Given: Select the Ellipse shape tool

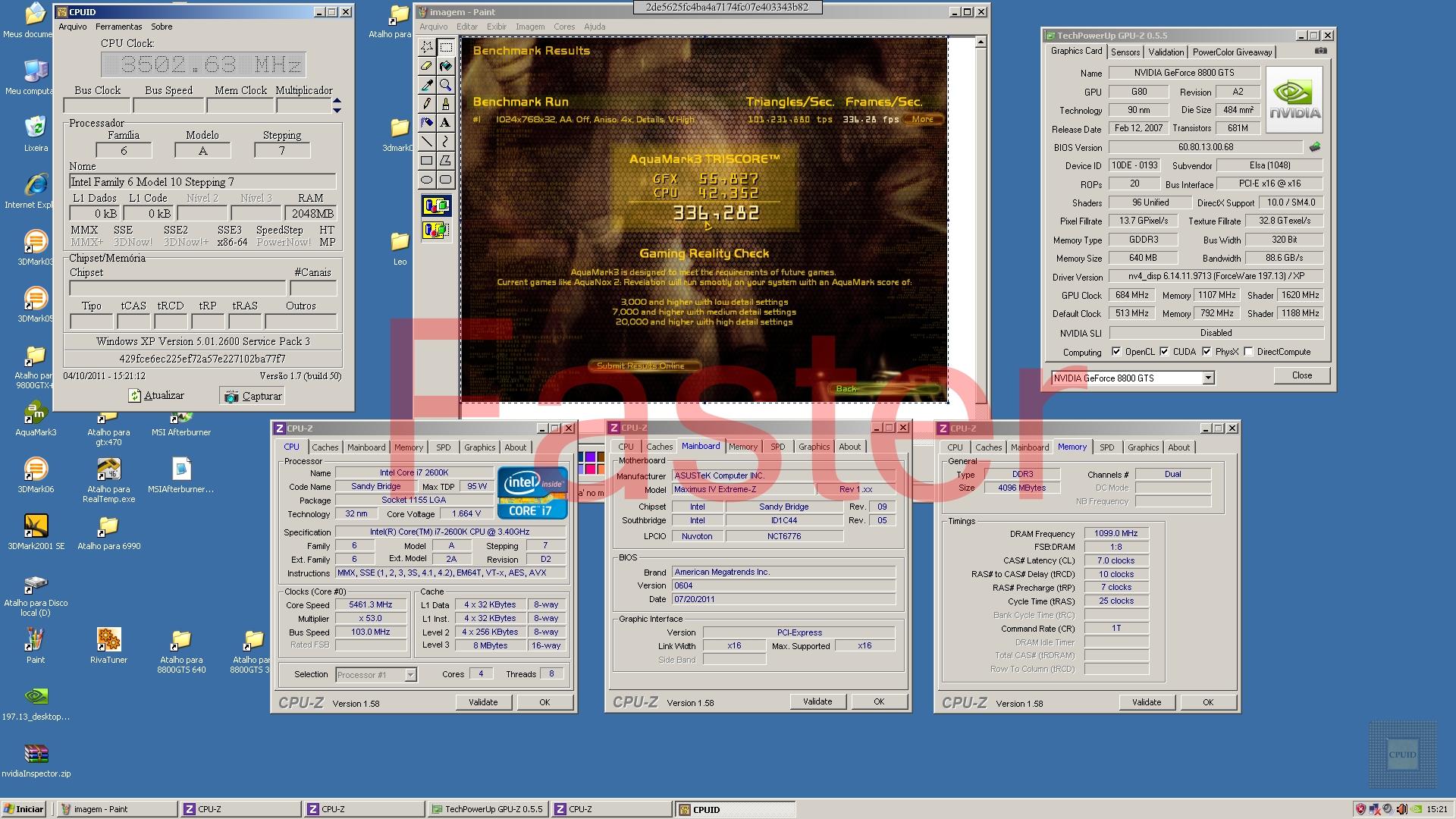Looking at the screenshot, I should coord(427,180).
